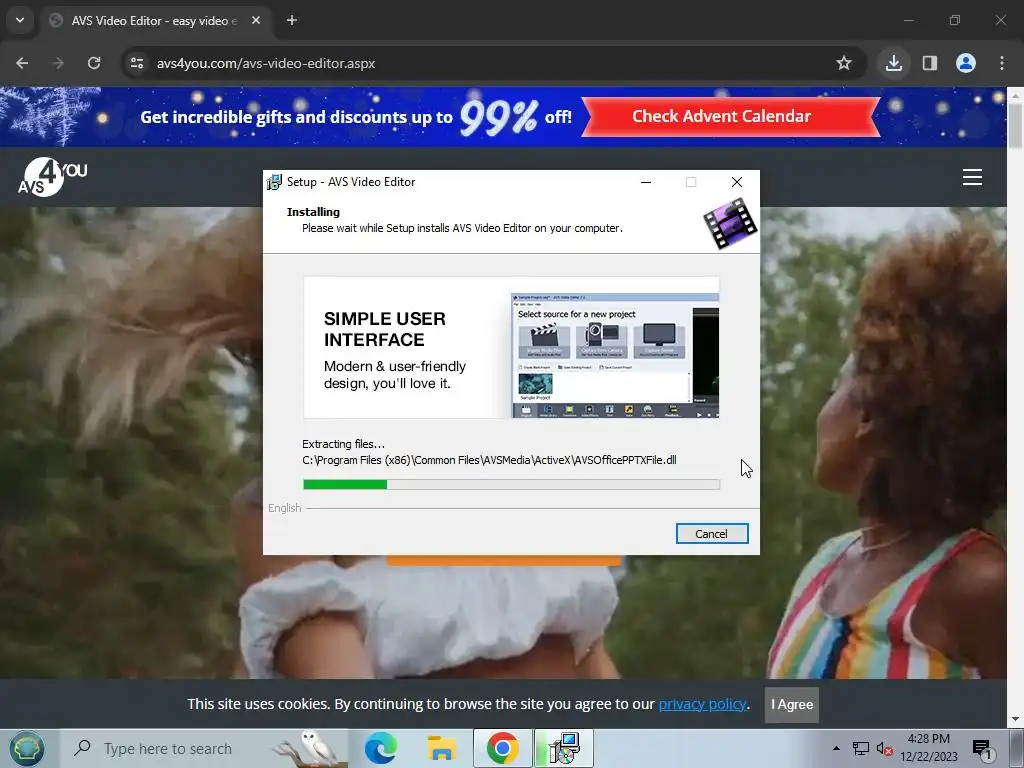Click muted volume tray icon
This screenshot has height=768, width=1024.
click(x=884, y=748)
